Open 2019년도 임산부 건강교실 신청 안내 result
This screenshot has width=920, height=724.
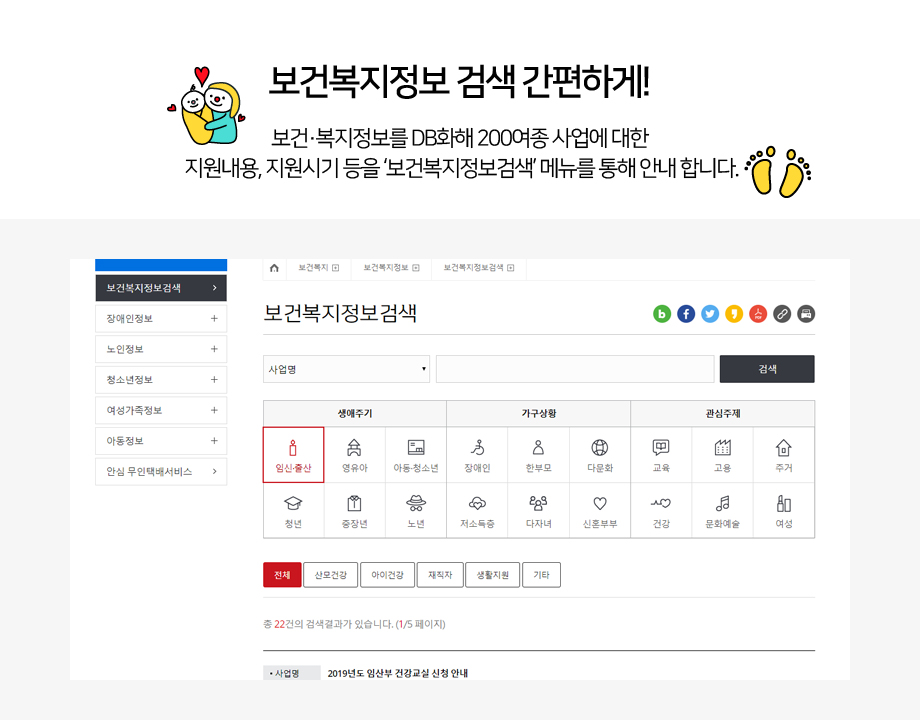(397, 673)
